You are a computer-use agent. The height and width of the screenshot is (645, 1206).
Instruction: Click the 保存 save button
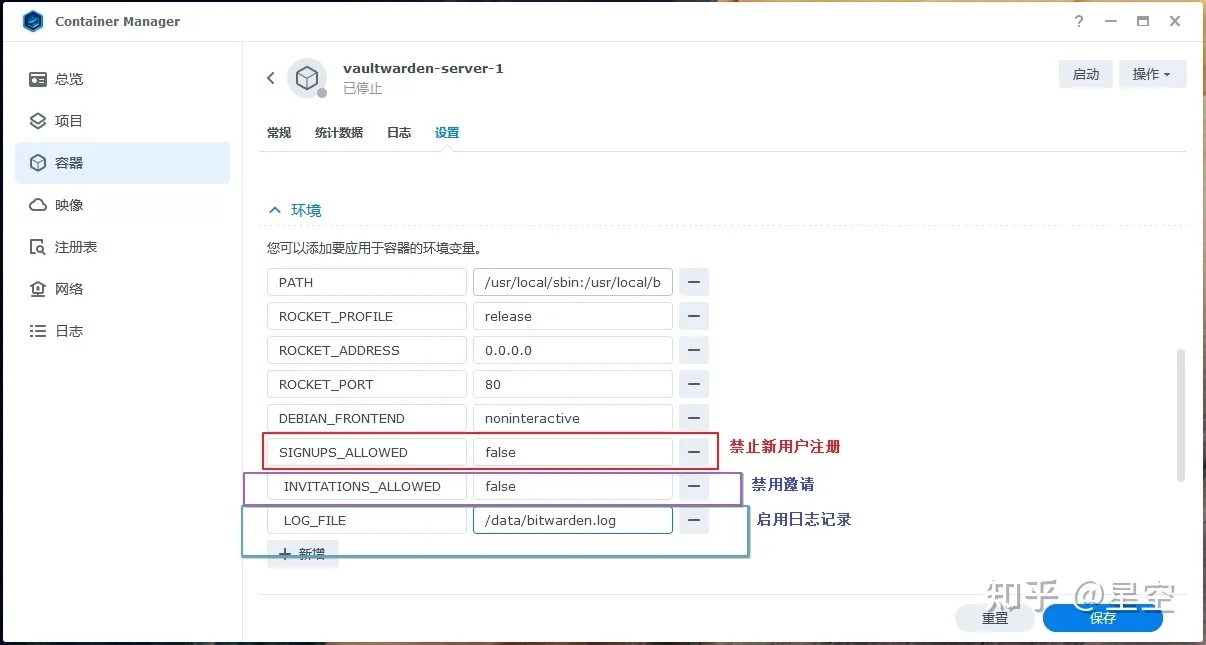click(x=1102, y=618)
